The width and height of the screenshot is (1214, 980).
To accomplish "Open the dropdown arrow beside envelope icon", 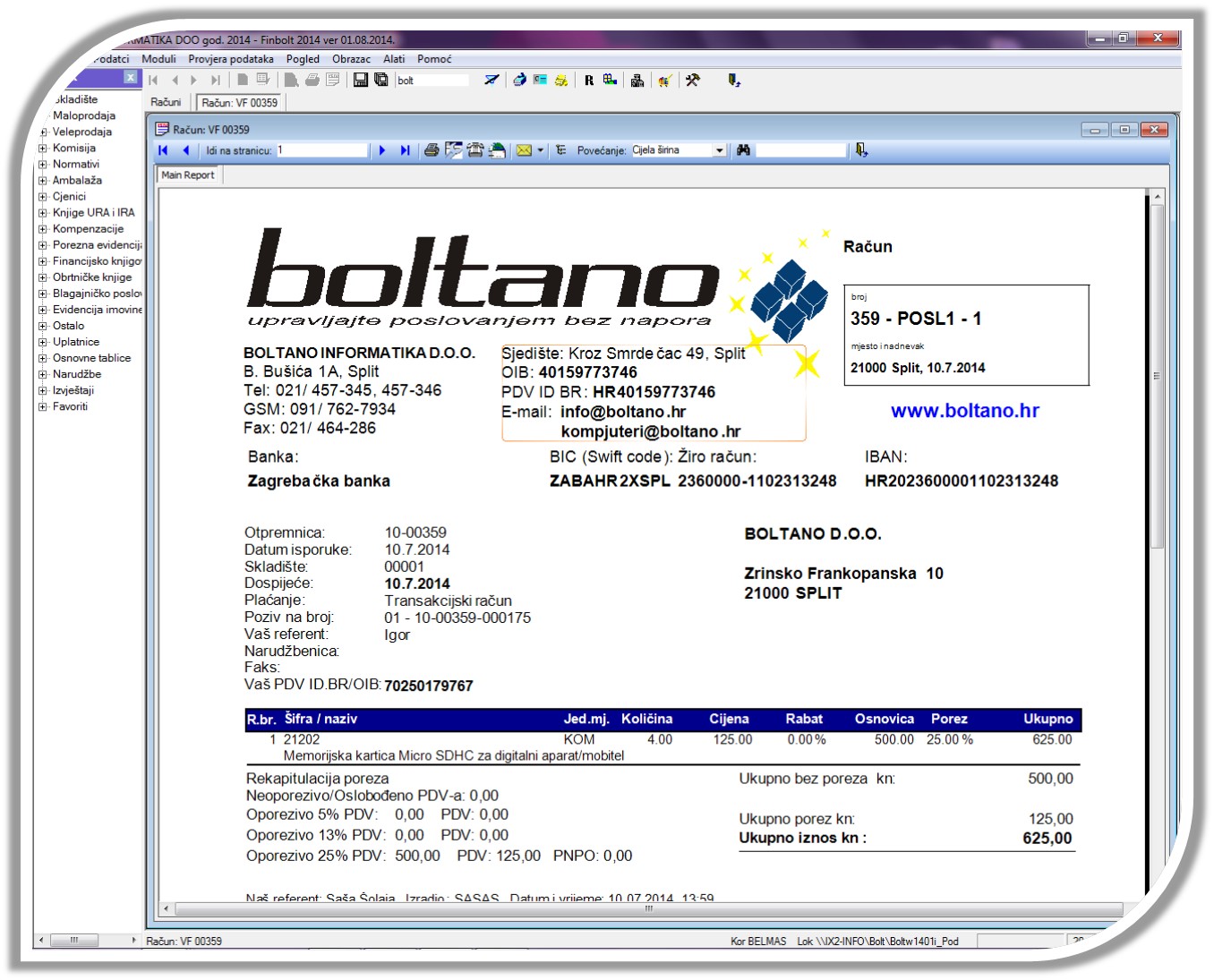I will [x=541, y=150].
